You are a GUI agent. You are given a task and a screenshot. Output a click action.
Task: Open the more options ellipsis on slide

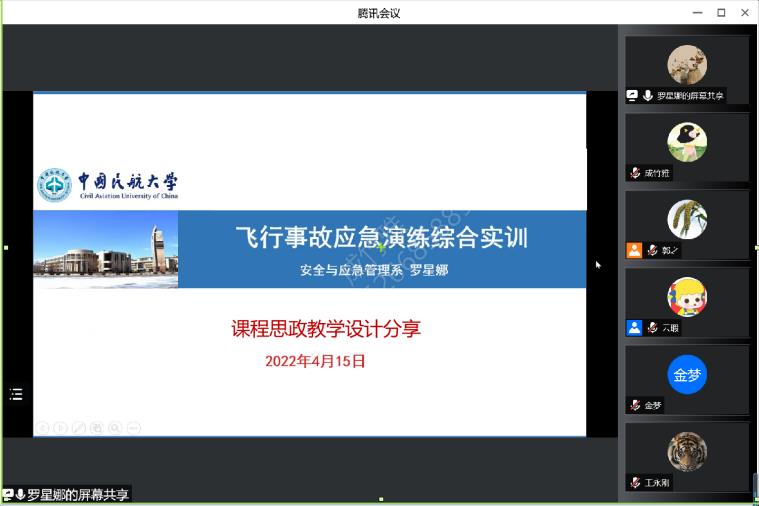134,428
